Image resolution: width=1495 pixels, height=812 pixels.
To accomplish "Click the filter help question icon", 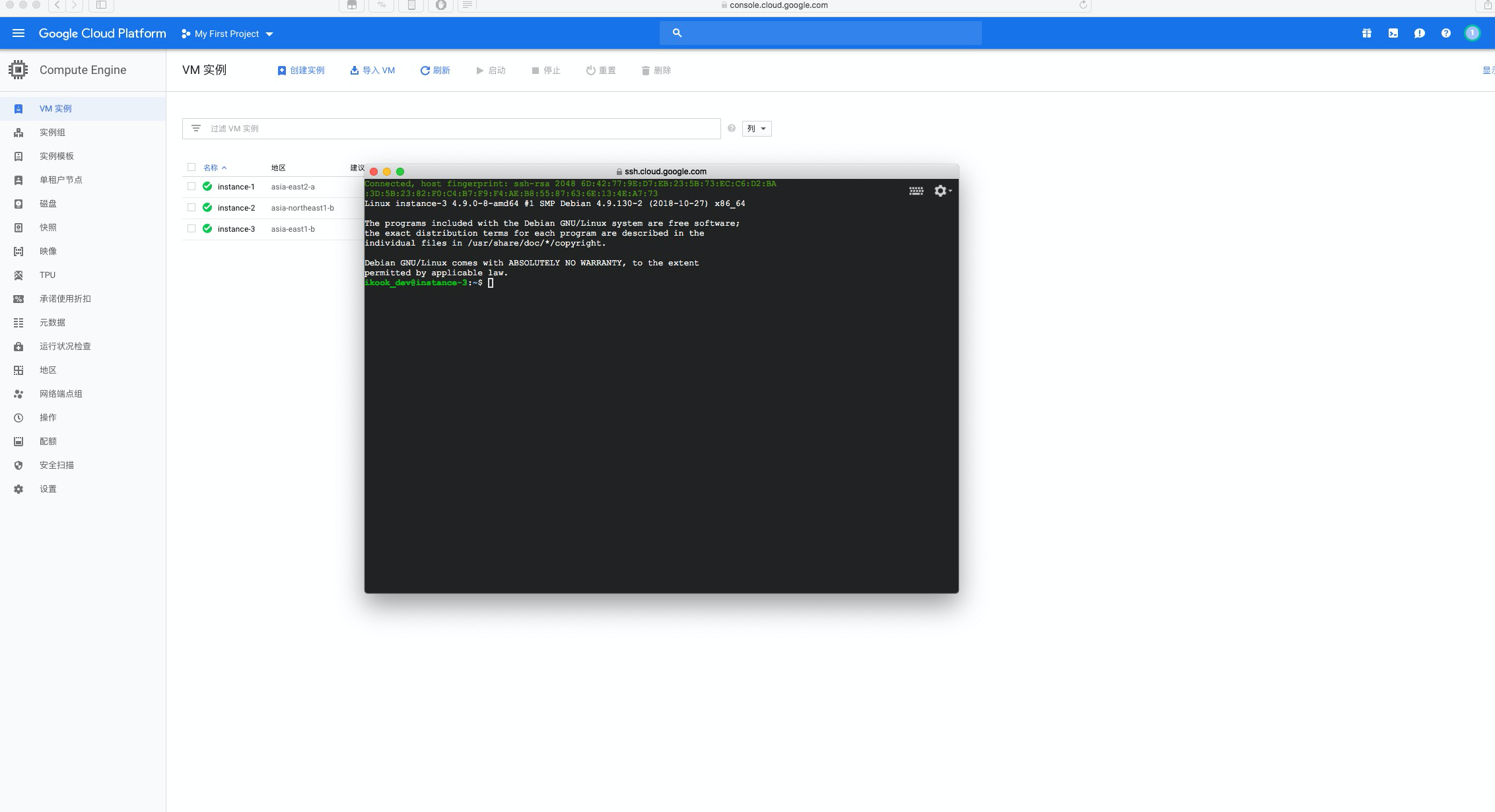I will pyautogui.click(x=732, y=128).
